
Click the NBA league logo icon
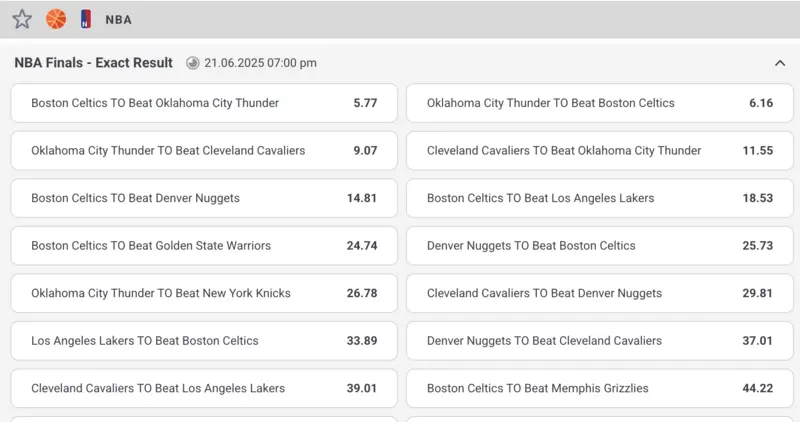pos(86,19)
